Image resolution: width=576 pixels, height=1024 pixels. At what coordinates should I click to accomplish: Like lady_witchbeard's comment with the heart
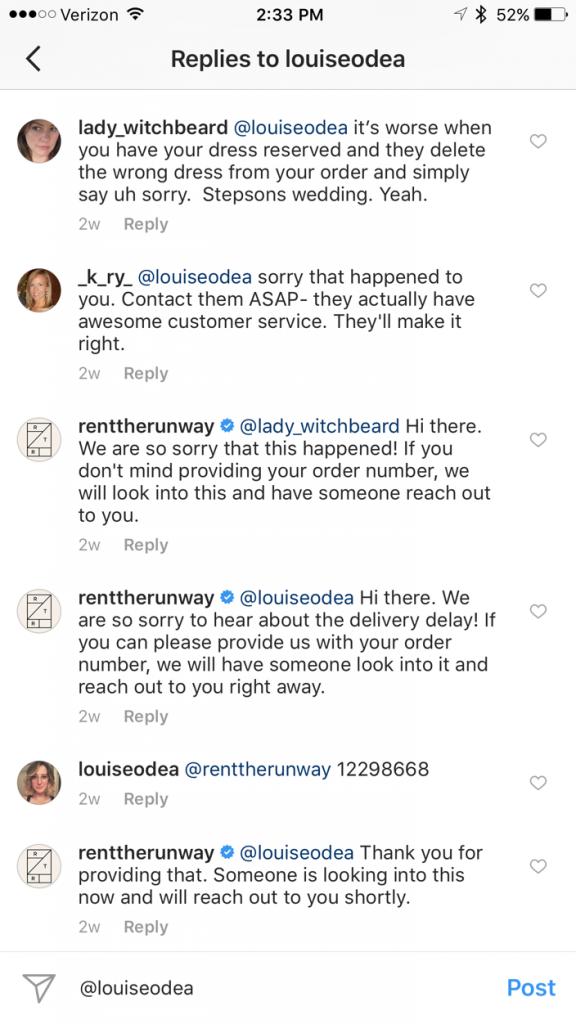538,141
